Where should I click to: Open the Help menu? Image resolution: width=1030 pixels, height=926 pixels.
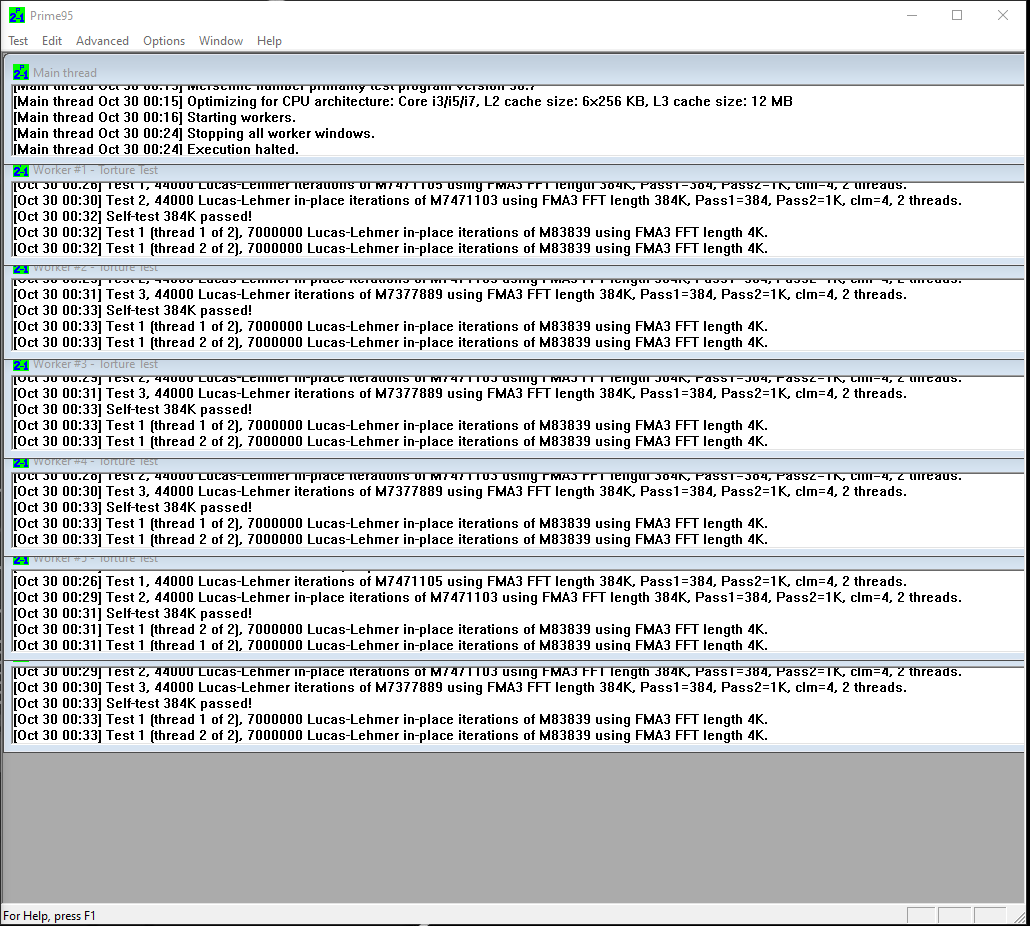tap(269, 41)
